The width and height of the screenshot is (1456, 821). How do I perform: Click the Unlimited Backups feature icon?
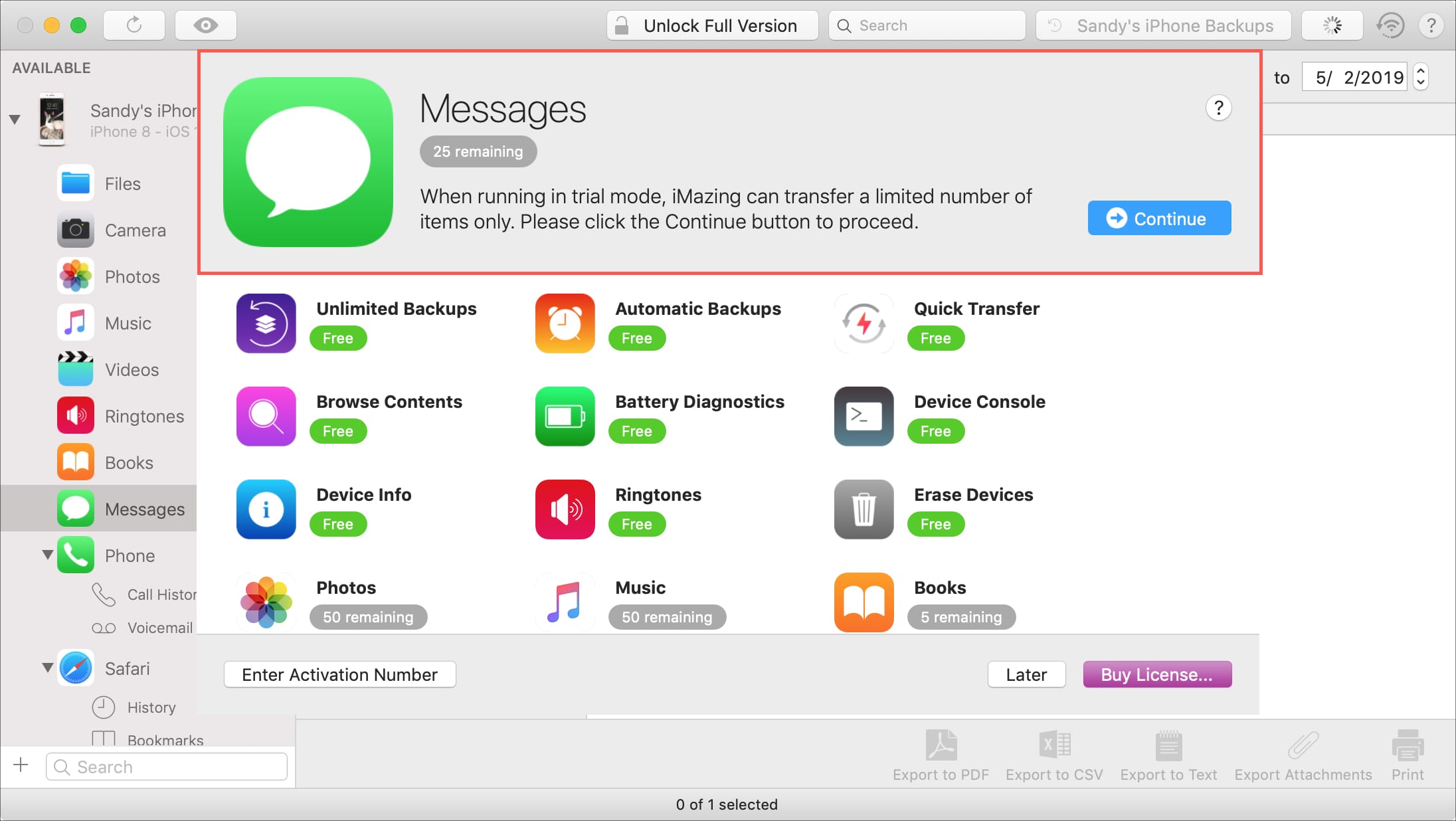pos(266,322)
